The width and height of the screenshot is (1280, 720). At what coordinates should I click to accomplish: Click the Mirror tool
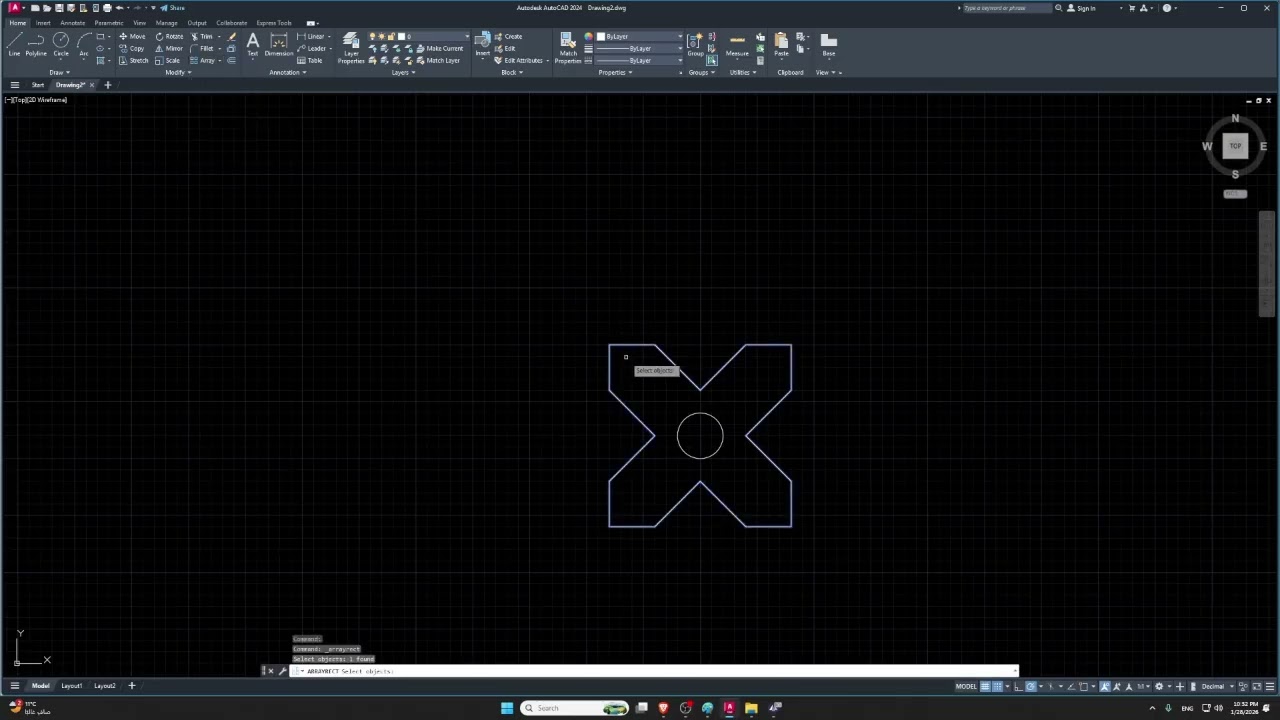[x=169, y=48]
